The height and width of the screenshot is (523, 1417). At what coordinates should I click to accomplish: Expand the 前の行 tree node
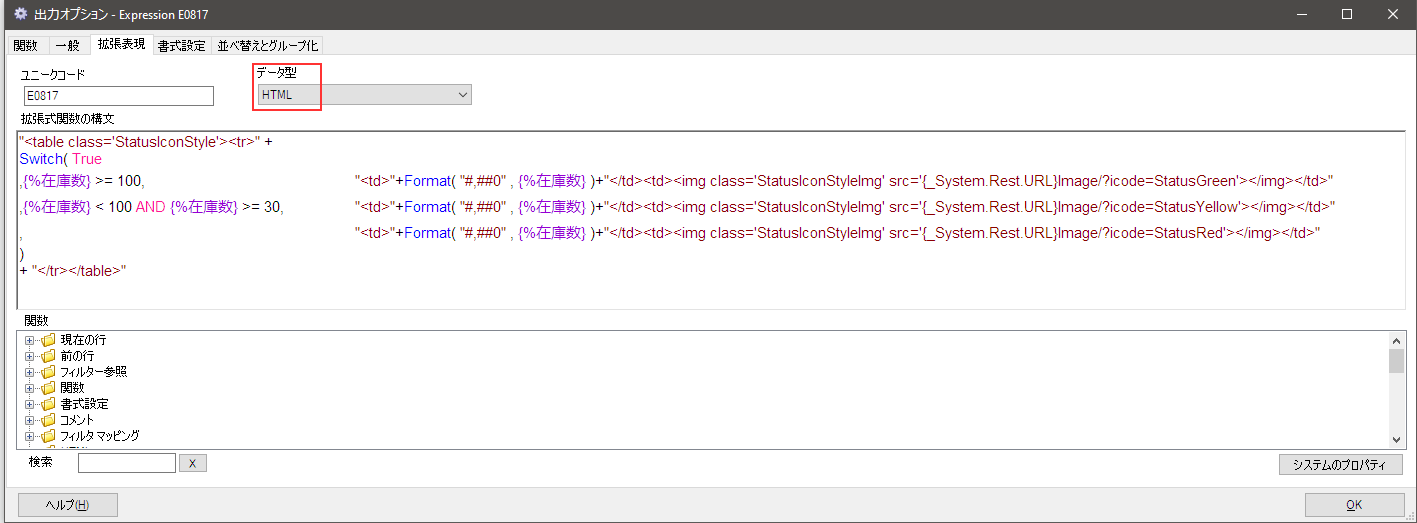[30, 356]
